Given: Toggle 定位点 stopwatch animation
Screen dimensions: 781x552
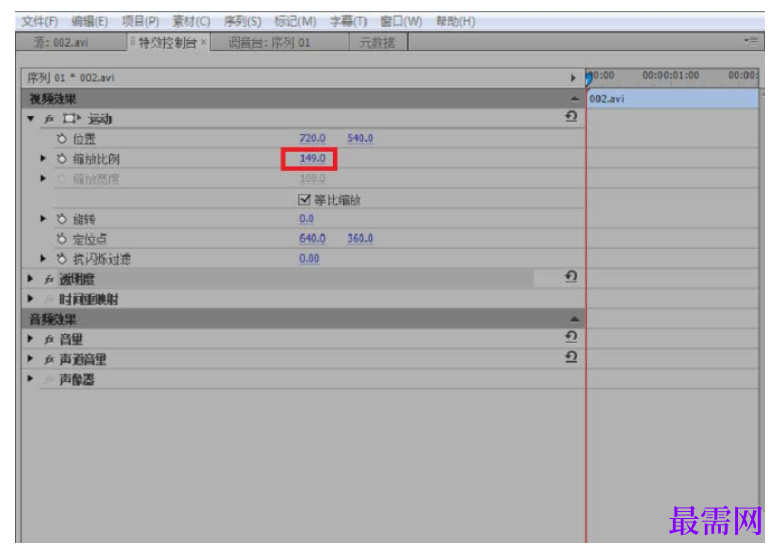Looking at the screenshot, I should point(62,239).
